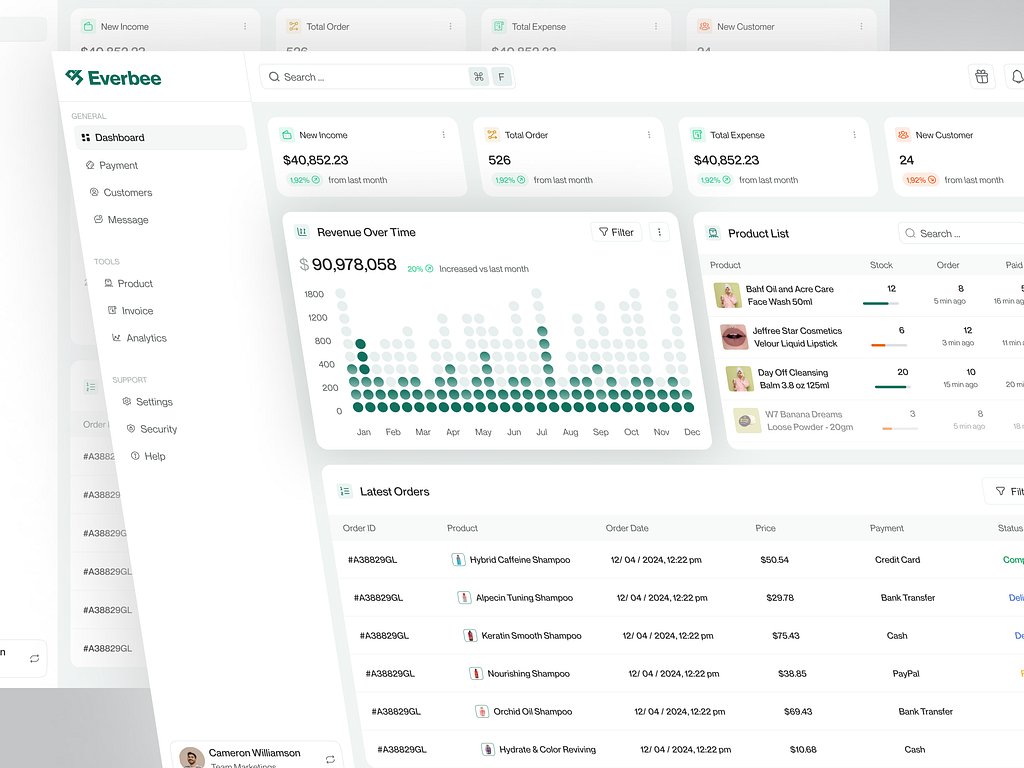Click the Product List panel icon
This screenshot has height=768, width=1024.
pyautogui.click(x=713, y=232)
